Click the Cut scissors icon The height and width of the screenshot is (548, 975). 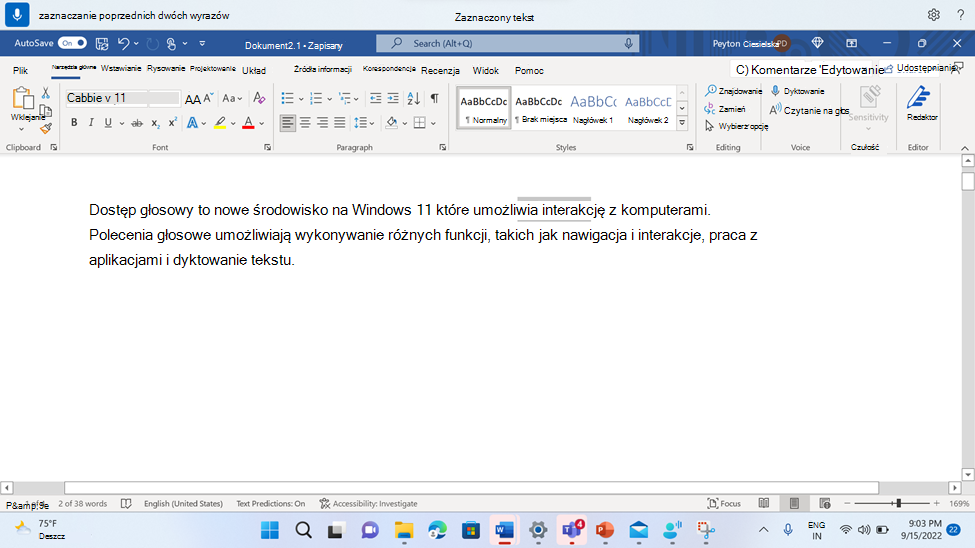(x=45, y=93)
